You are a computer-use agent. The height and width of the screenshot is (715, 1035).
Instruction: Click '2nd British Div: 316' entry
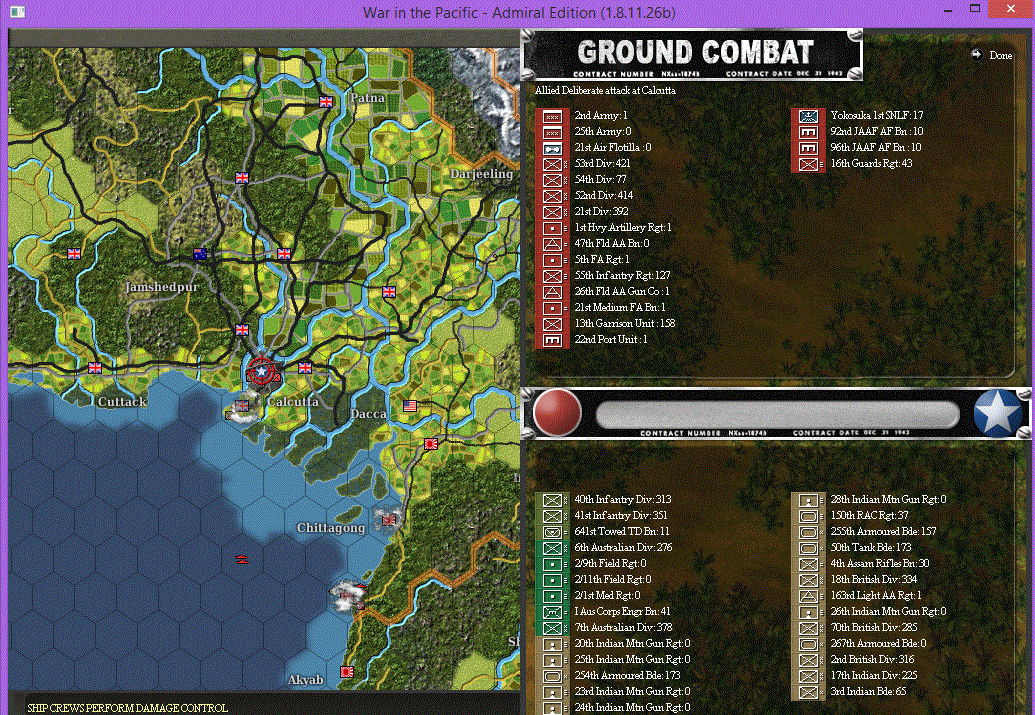(872, 659)
